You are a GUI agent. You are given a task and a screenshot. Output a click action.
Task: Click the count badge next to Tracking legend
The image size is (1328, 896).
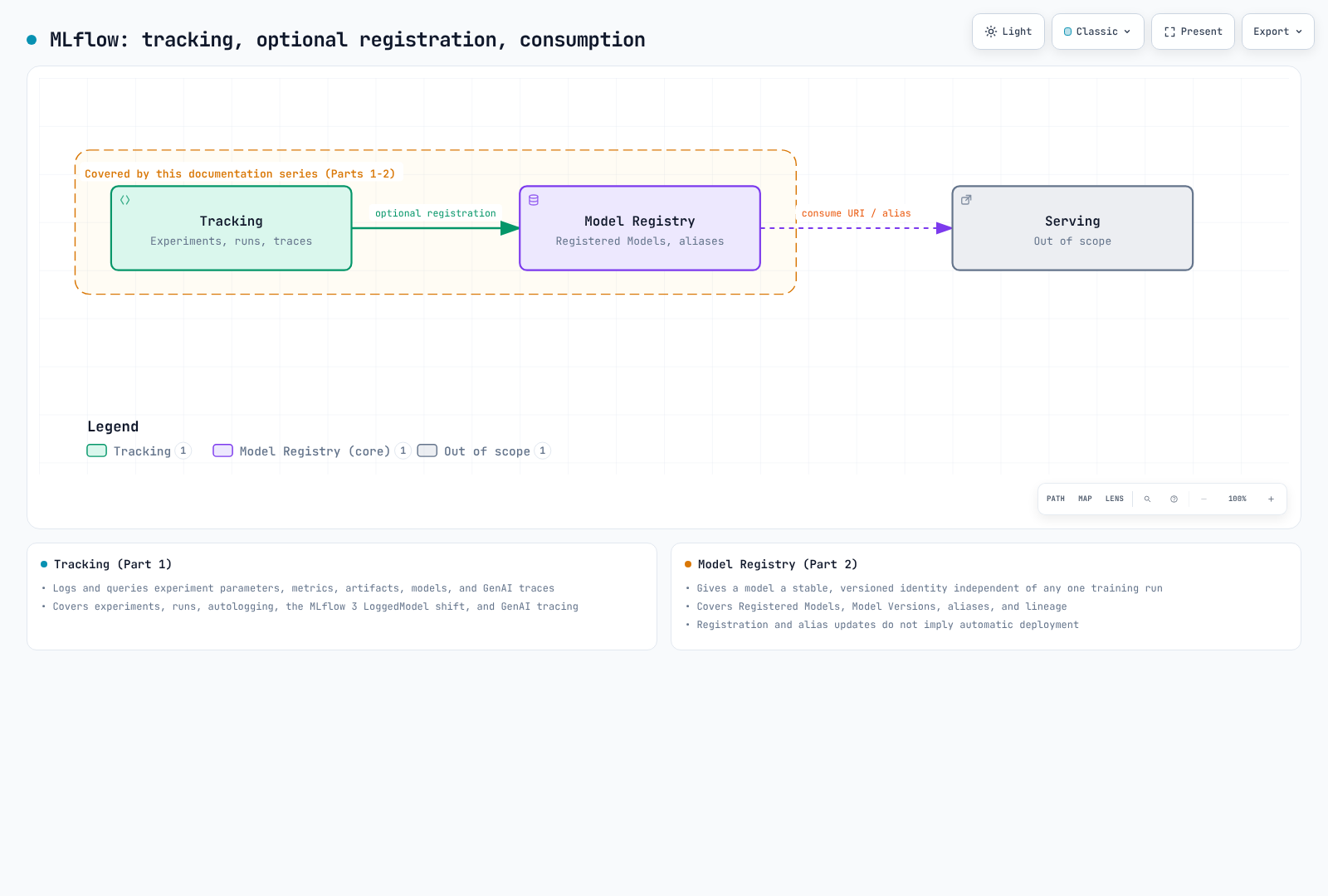183,450
